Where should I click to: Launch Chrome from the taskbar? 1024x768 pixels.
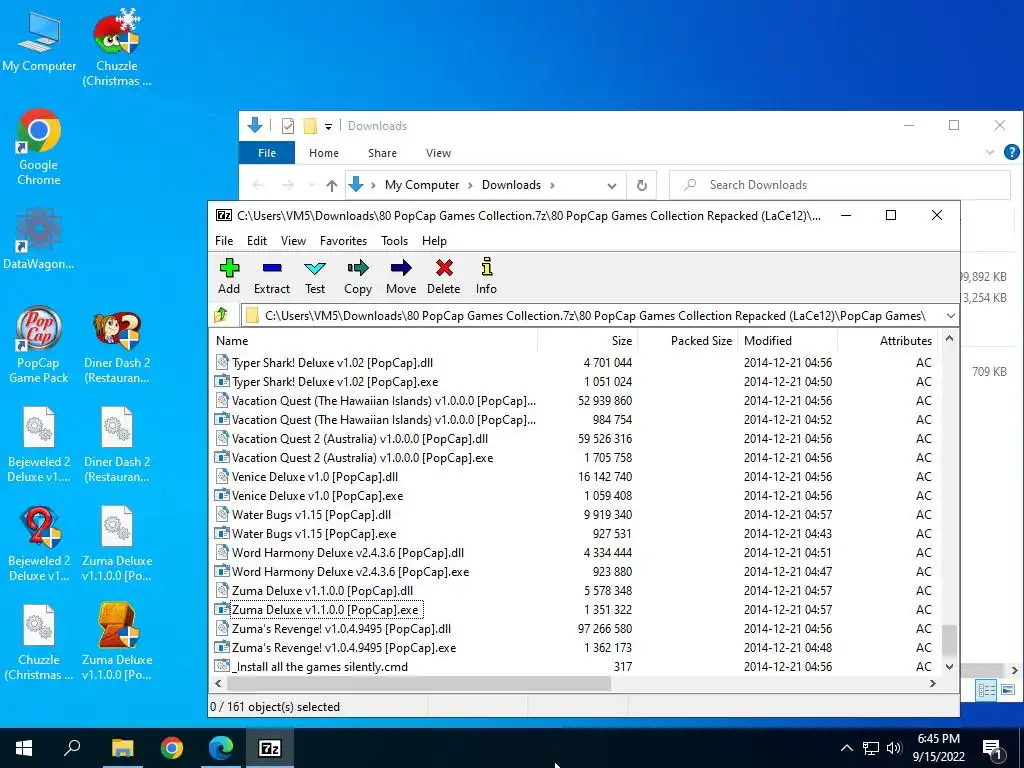172,748
